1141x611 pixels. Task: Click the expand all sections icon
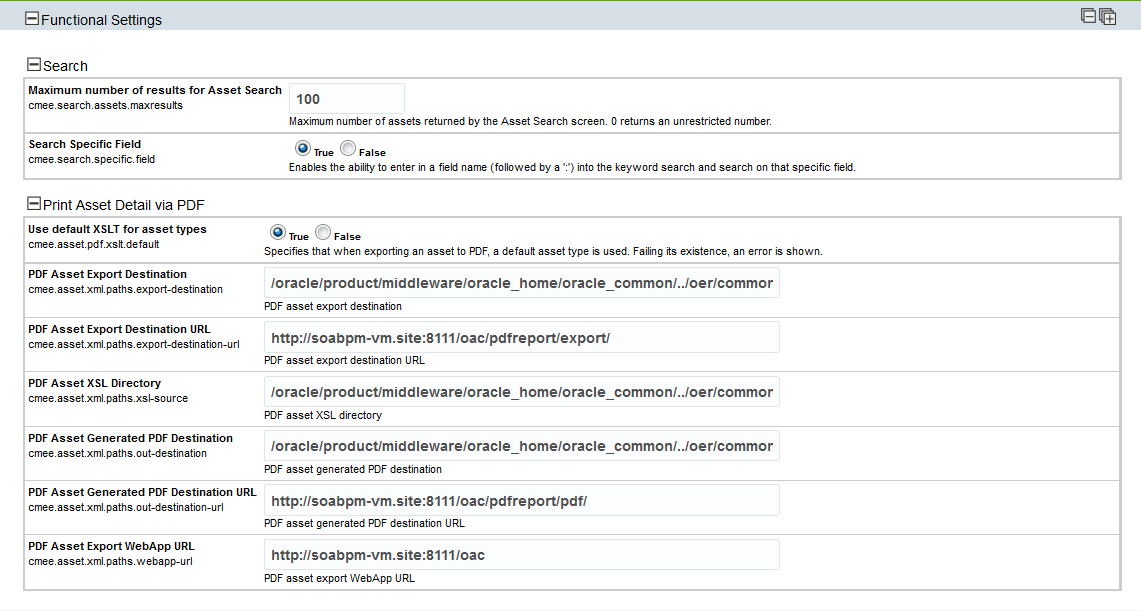[x=1108, y=17]
